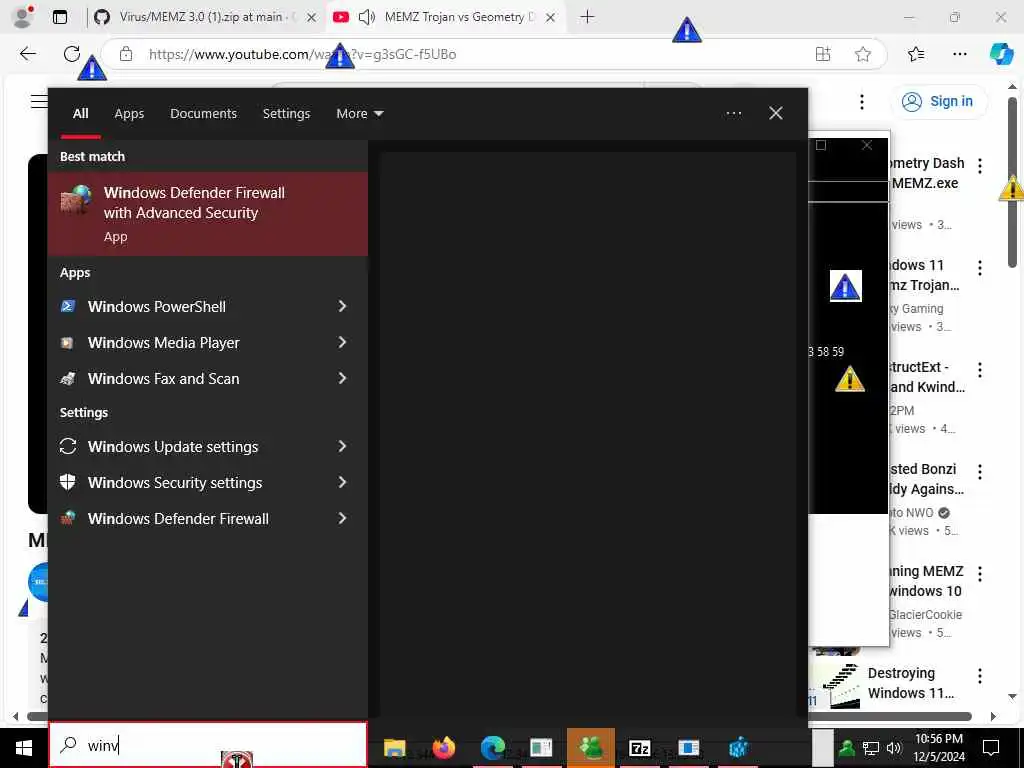The width and height of the screenshot is (1024, 768).
Task: Click the Edge profile avatar
Action: click(23, 17)
